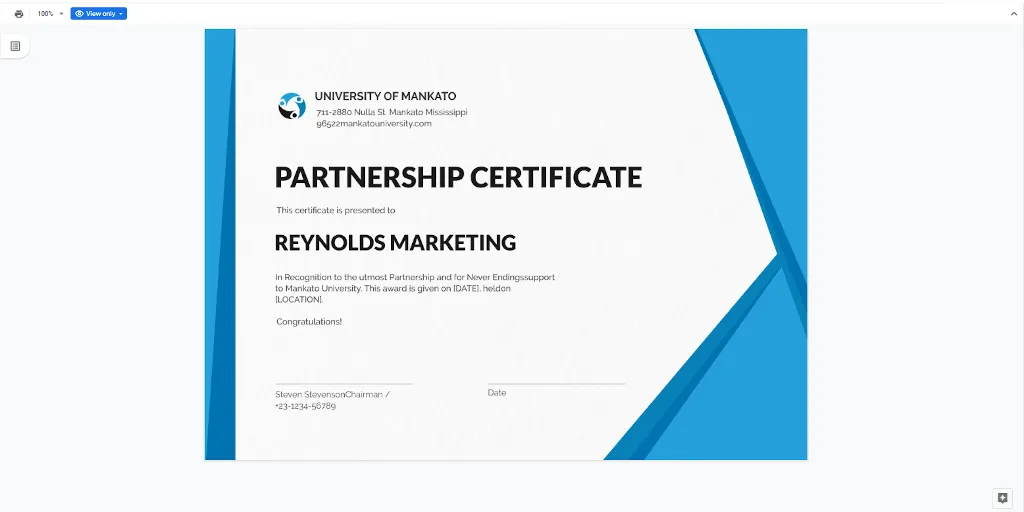Show document outline sidebar icon
This screenshot has height=512, width=1024.
[x=16, y=46]
